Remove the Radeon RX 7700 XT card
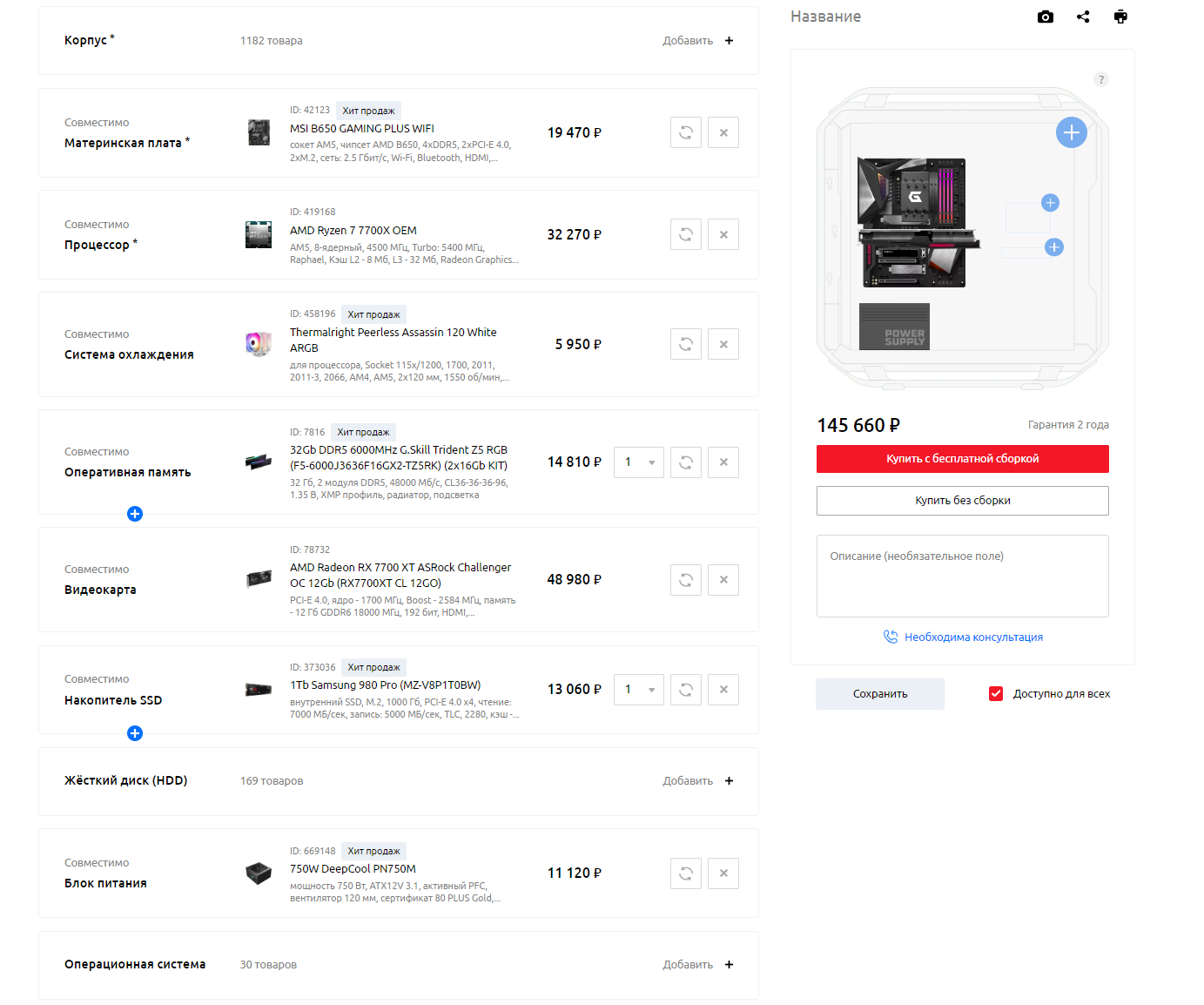 723,579
